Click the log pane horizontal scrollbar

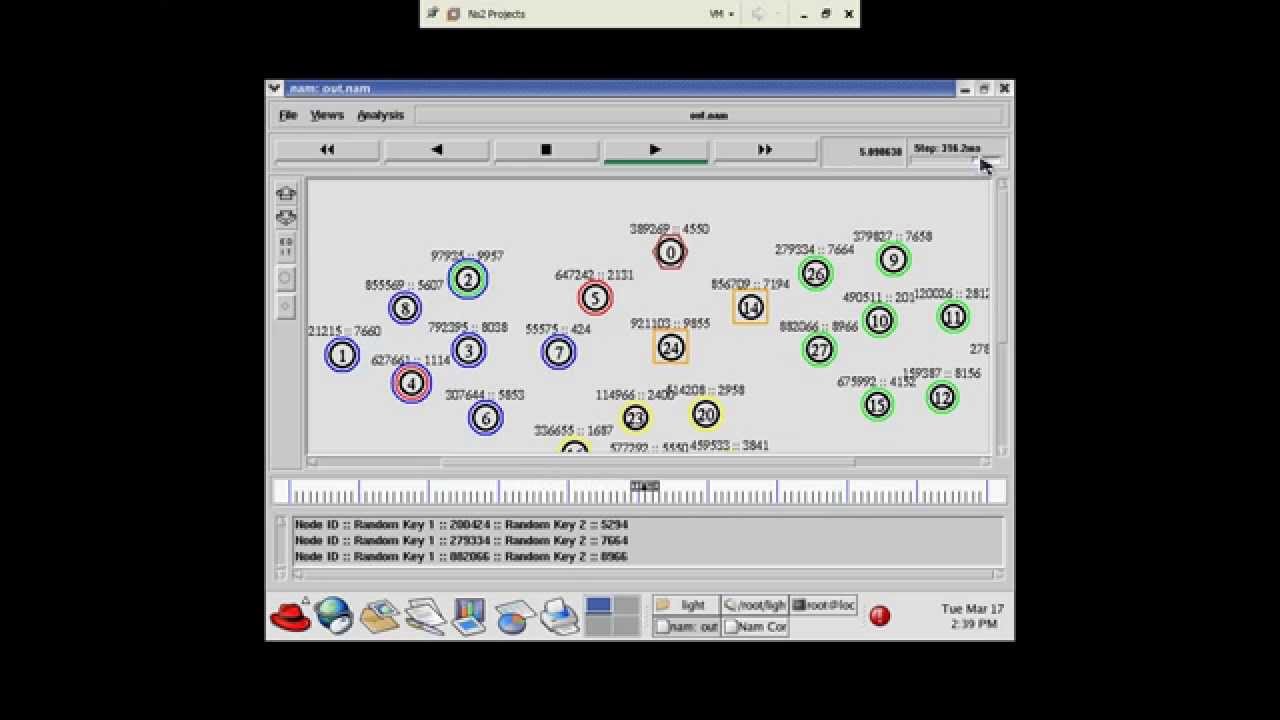pyautogui.click(x=648, y=574)
